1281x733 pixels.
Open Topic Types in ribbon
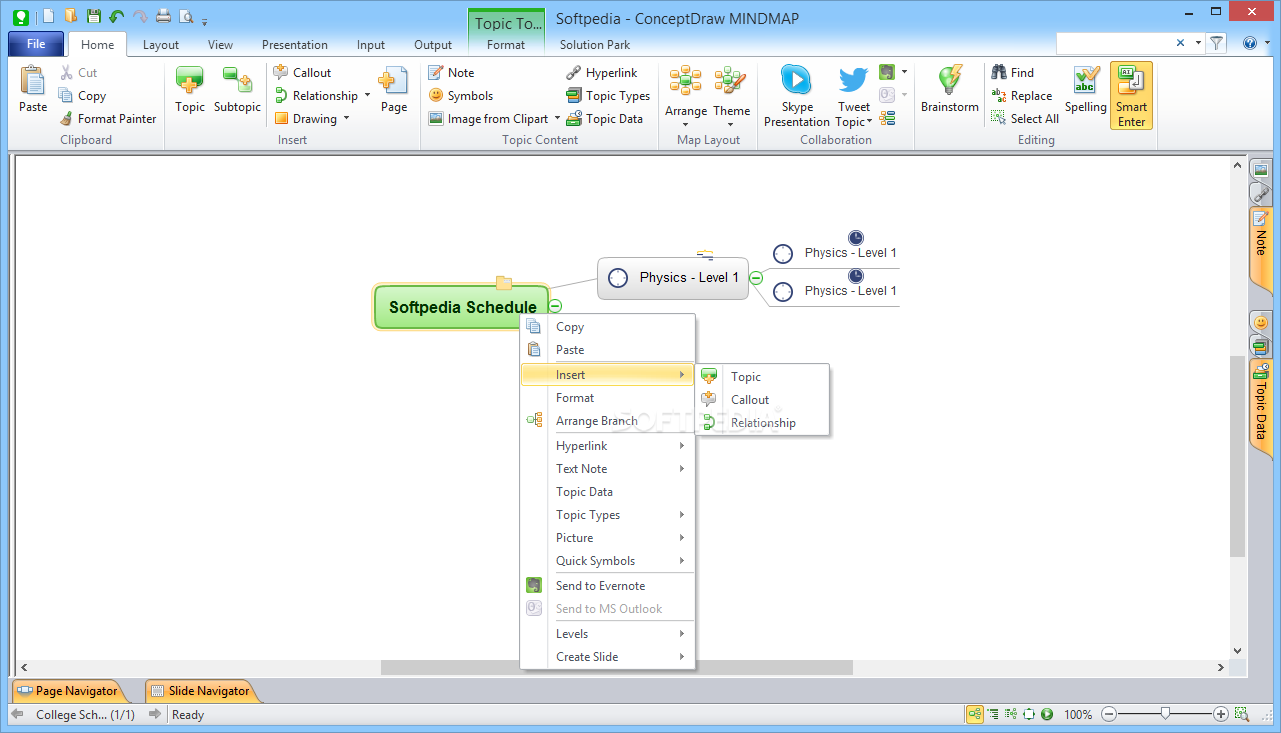pyautogui.click(x=608, y=95)
